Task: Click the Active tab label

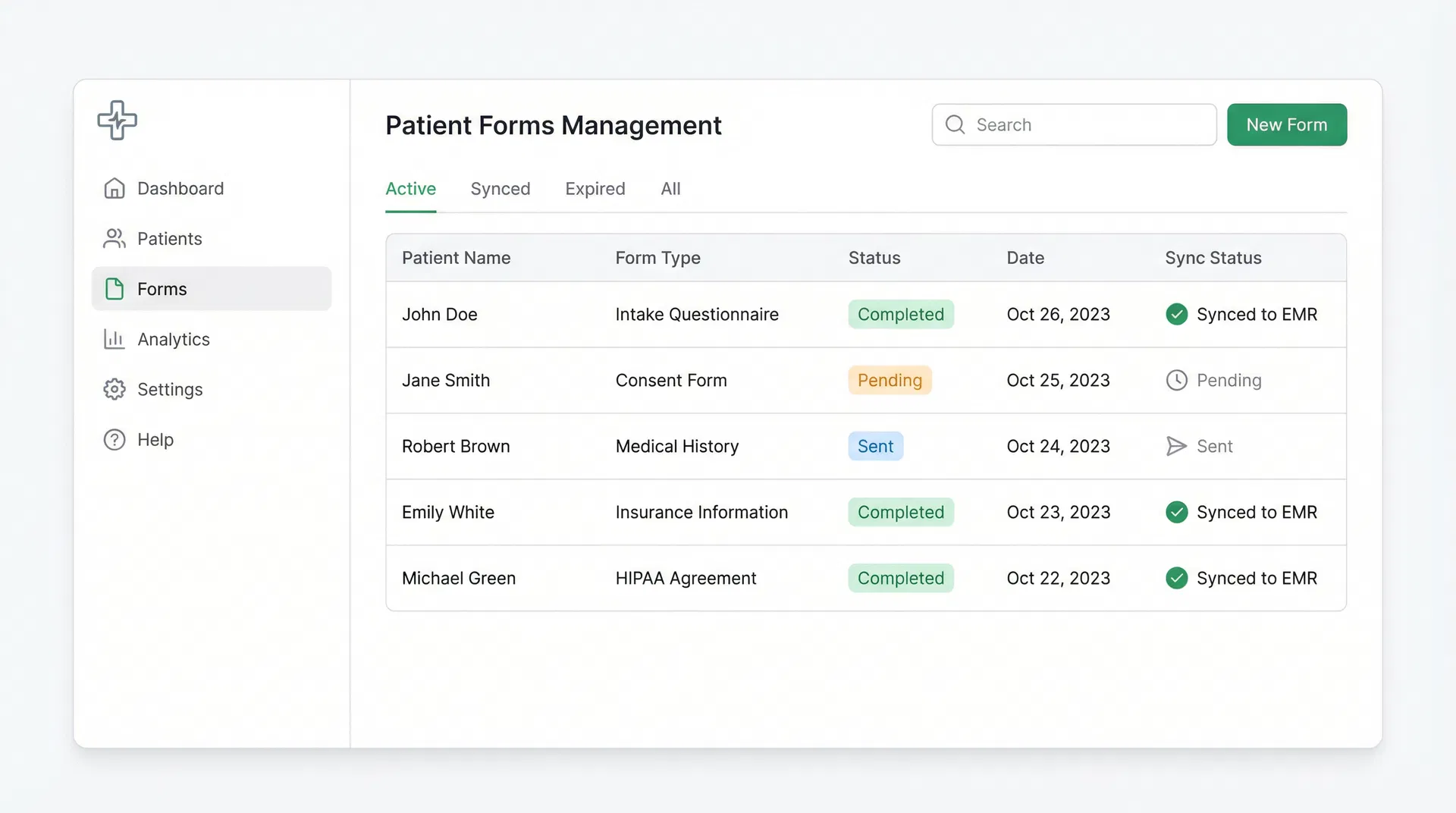Action: [410, 189]
